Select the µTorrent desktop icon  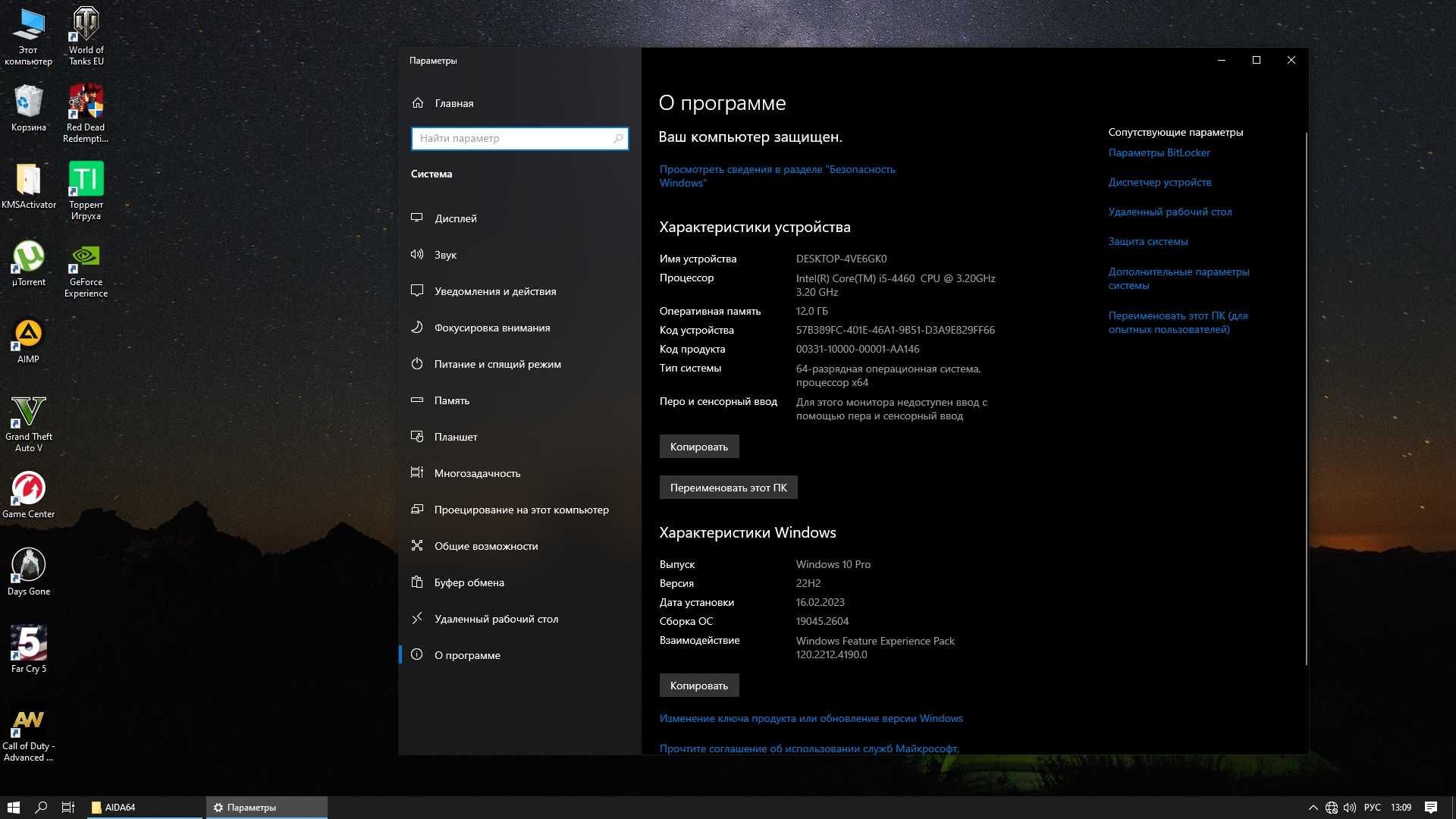pos(28,264)
